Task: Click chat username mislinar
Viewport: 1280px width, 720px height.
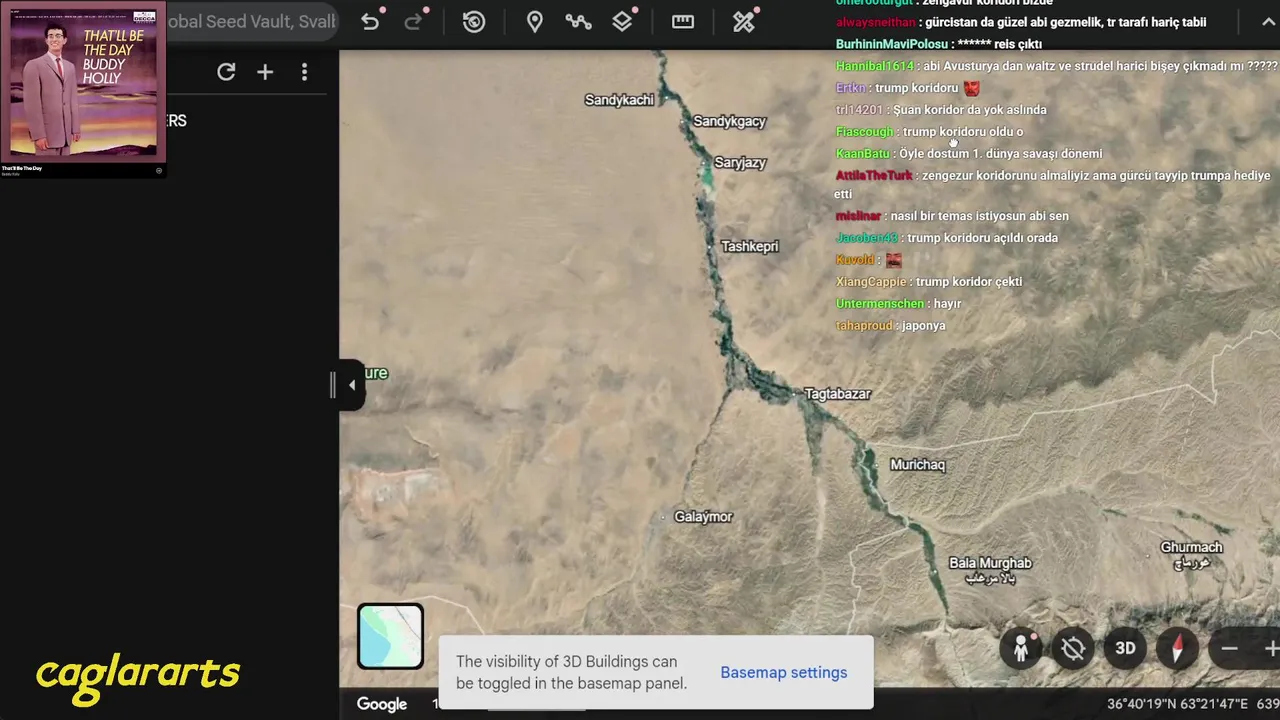Action: pos(858,215)
